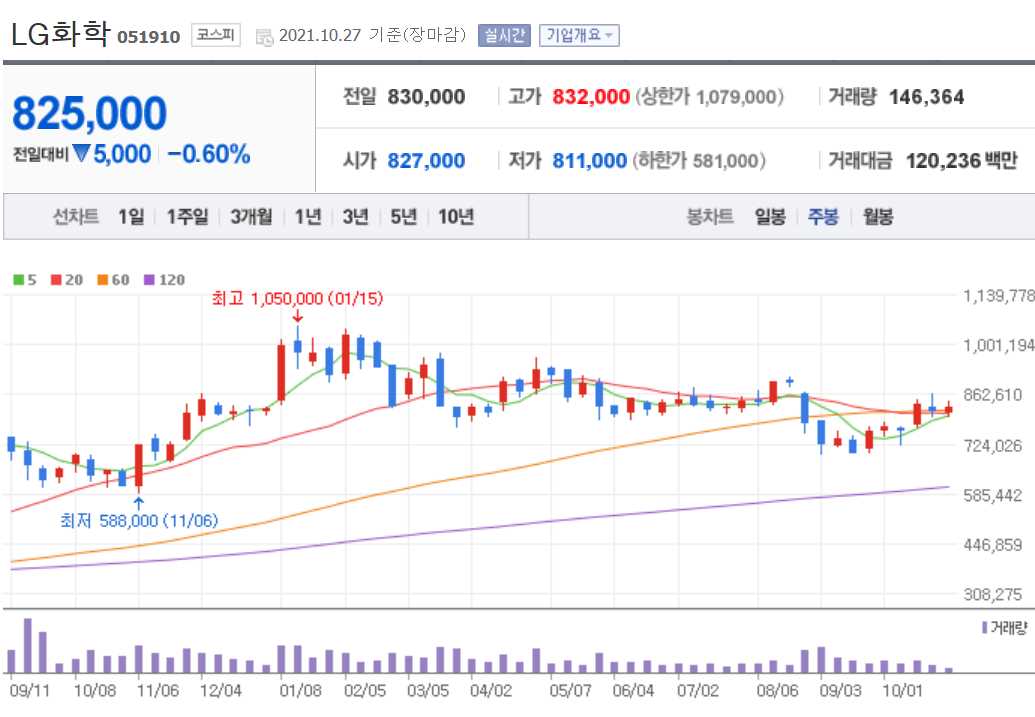Select the 봉차트 candle chart option
The image size is (1035, 717).
point(712,216)
